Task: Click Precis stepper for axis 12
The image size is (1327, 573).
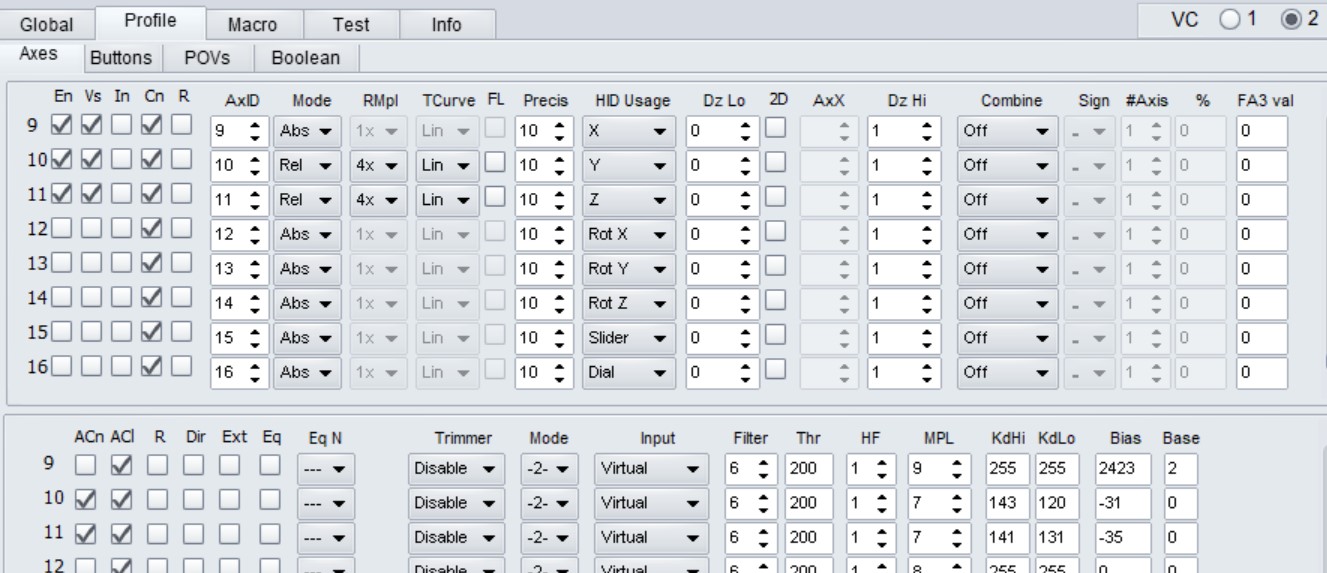Action: [562, 234]
